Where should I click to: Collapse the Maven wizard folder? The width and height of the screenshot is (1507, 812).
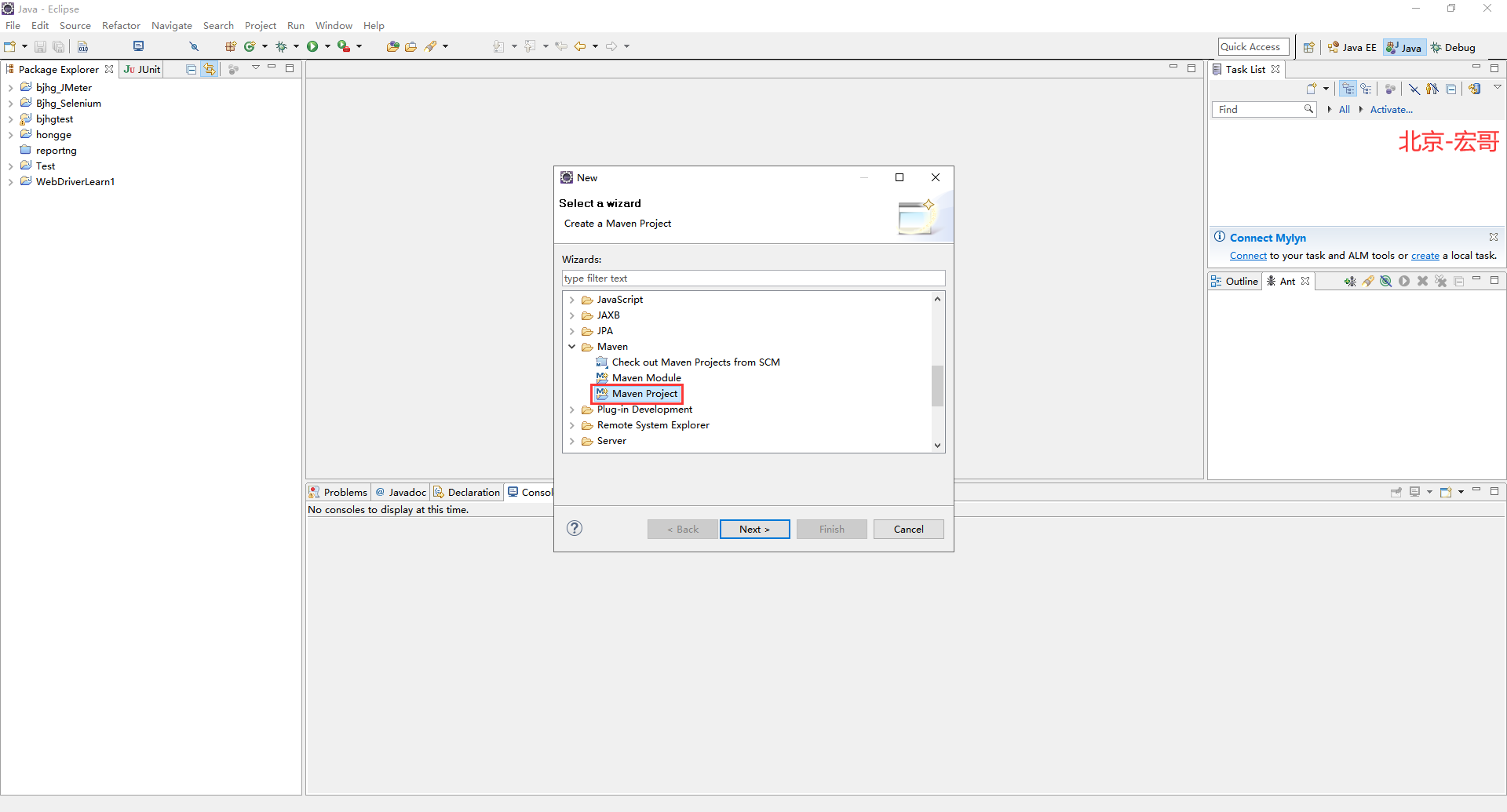click(x=572, y=347)
